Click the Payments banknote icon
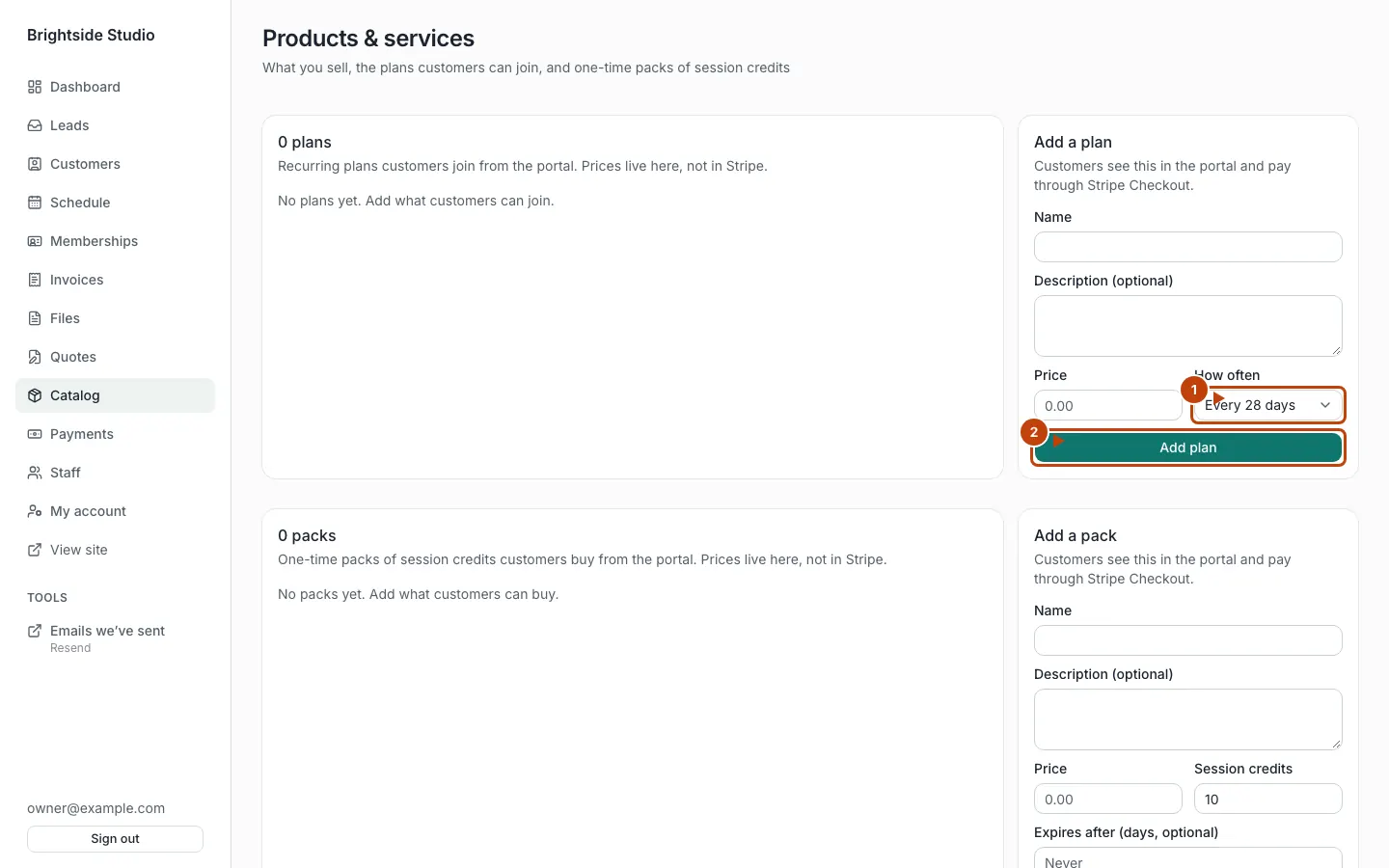 [35, 434]
